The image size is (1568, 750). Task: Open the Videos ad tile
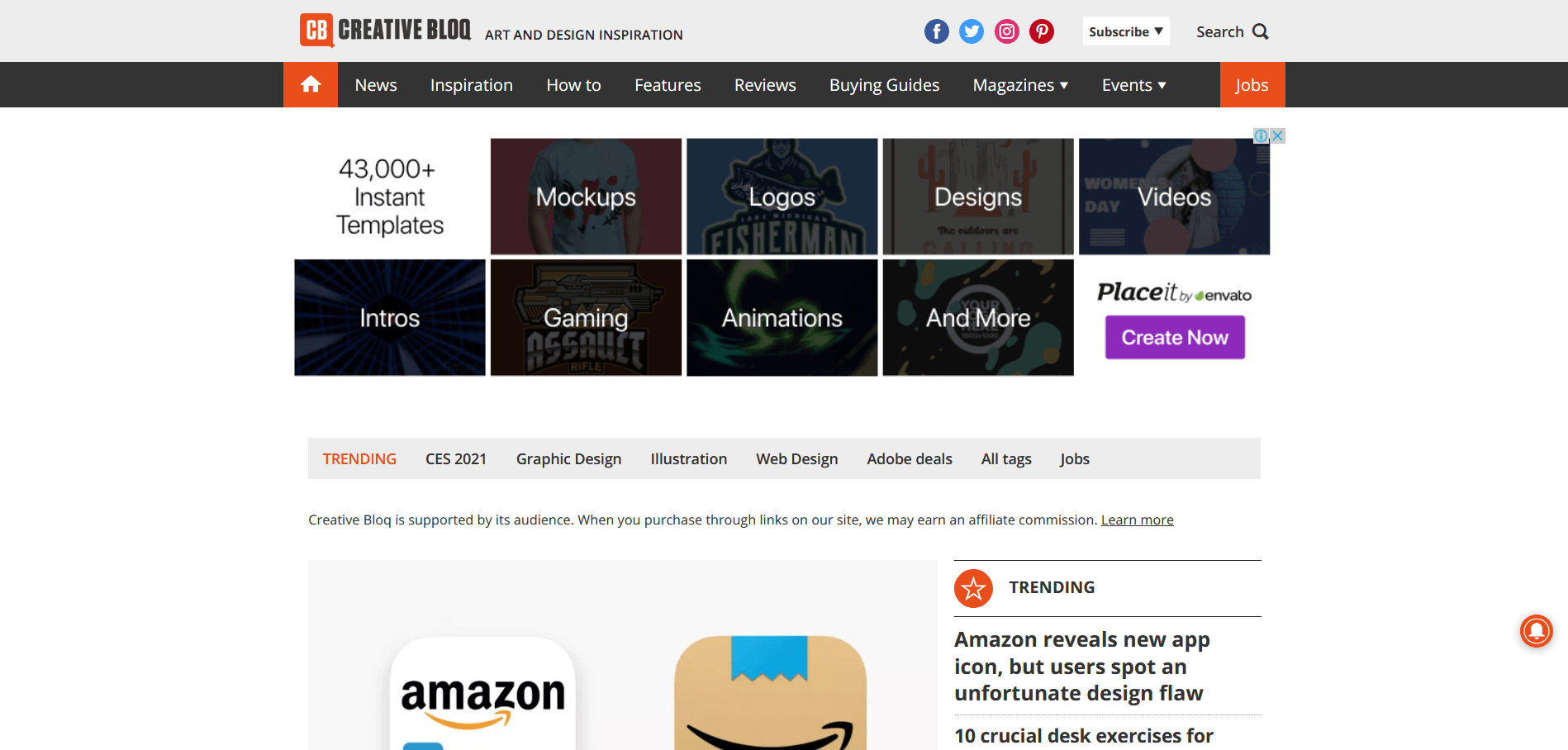point(1174,197)
